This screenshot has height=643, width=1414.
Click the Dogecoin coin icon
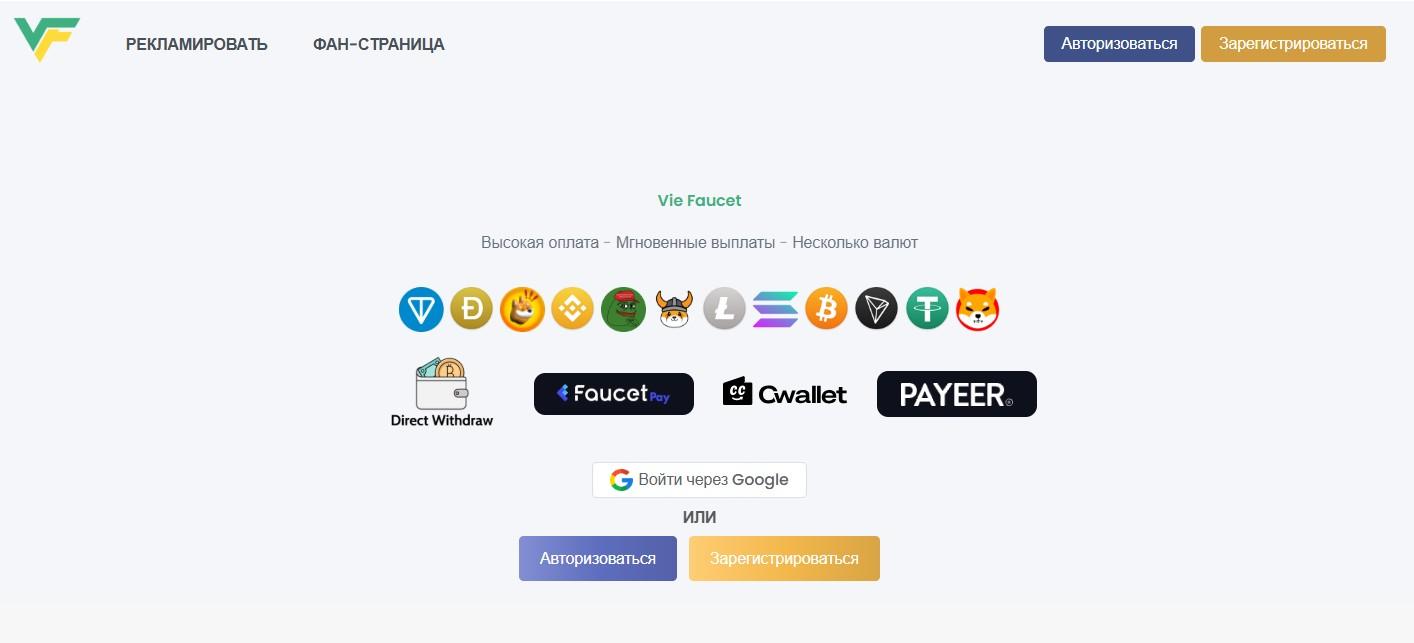[472, 309]
